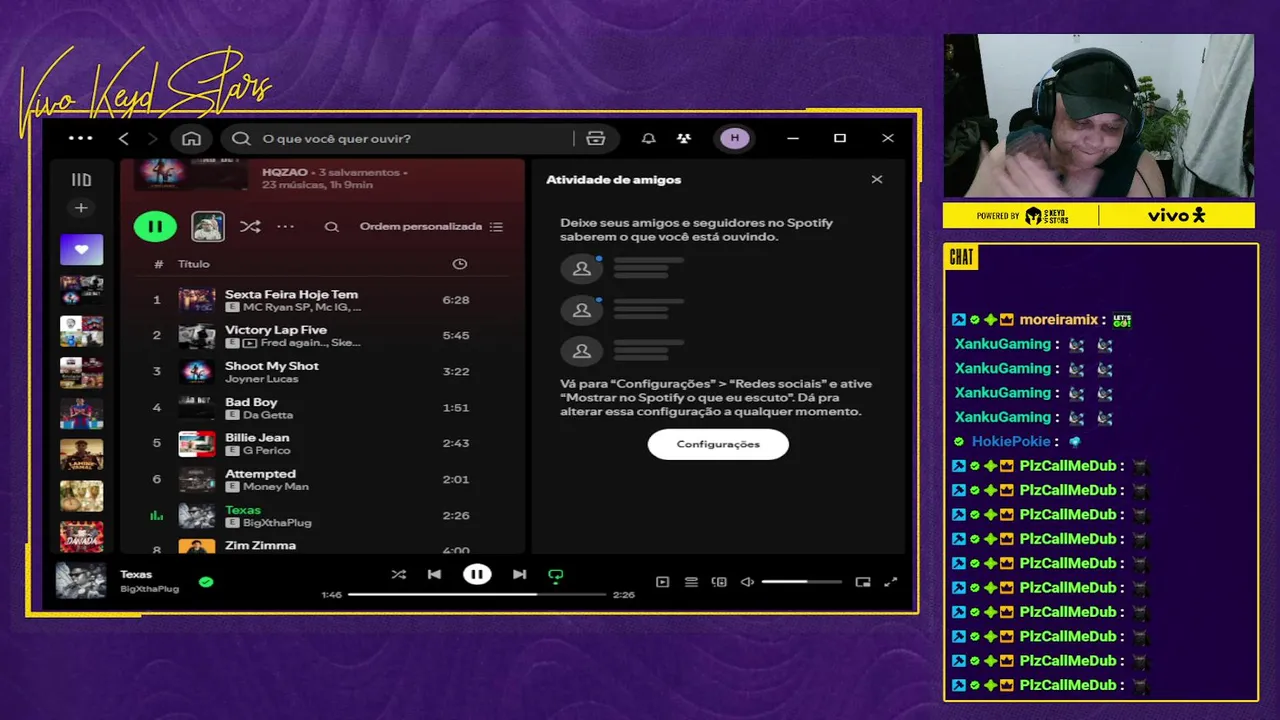The height and width of the screenshot is (720, 1280).
Task: Open the purple 'H' profile avatar menu
Action: click(735, 138)
